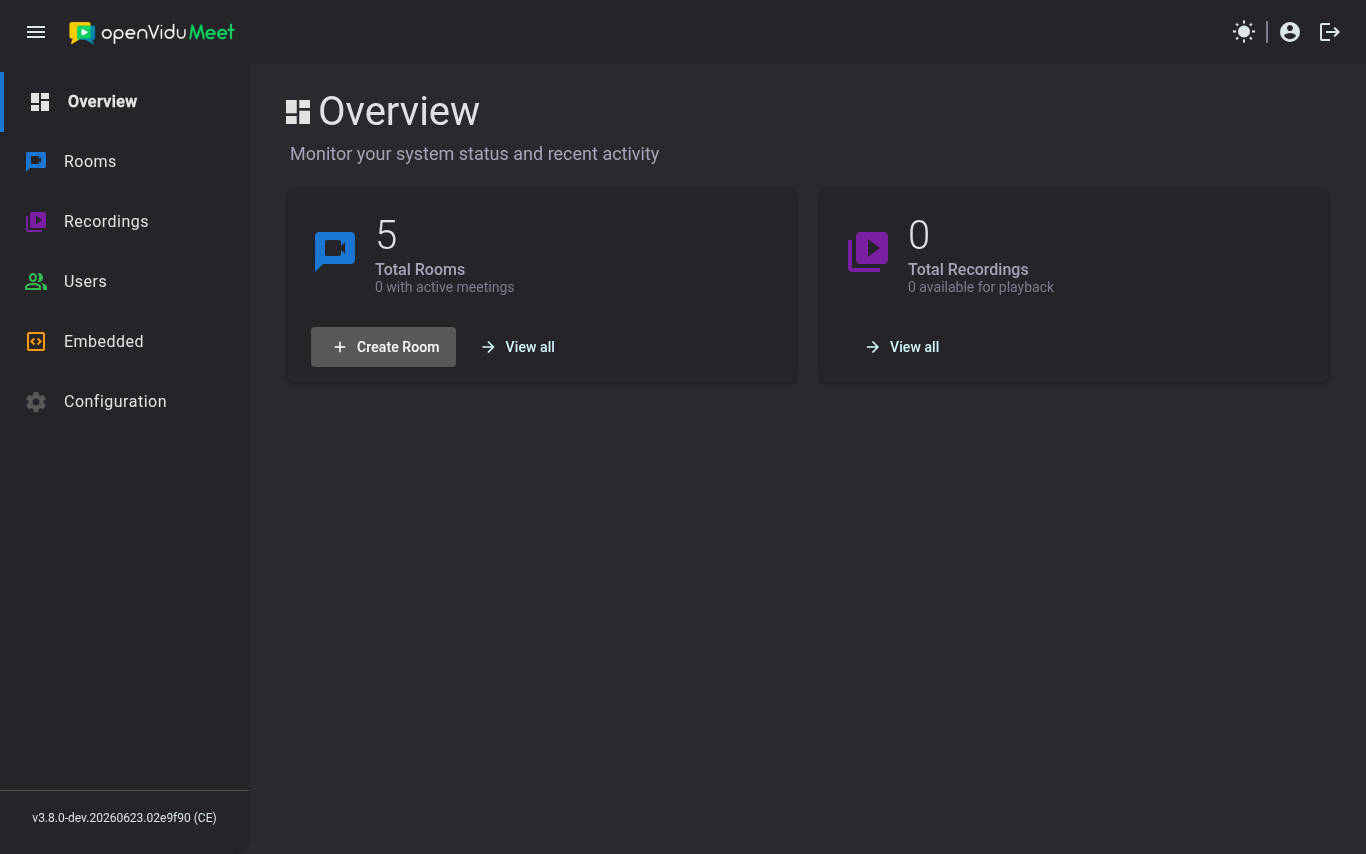Screen dimensions: 1366x854
Task: Select the Overview dashboard icon in sidebar
Action: click(x=40, y=102)
